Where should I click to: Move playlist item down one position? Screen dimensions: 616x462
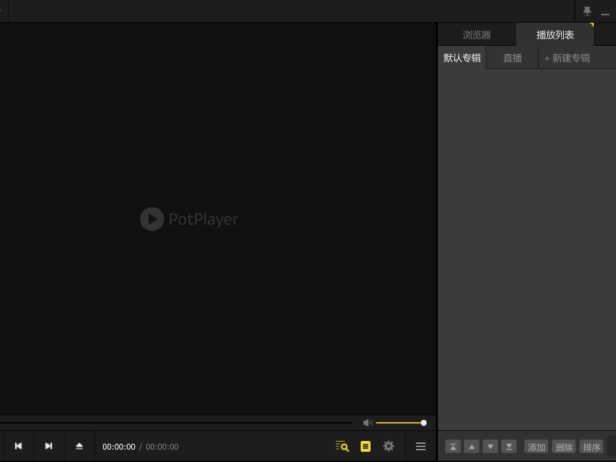pyautogui.click(x=490, y=446)
